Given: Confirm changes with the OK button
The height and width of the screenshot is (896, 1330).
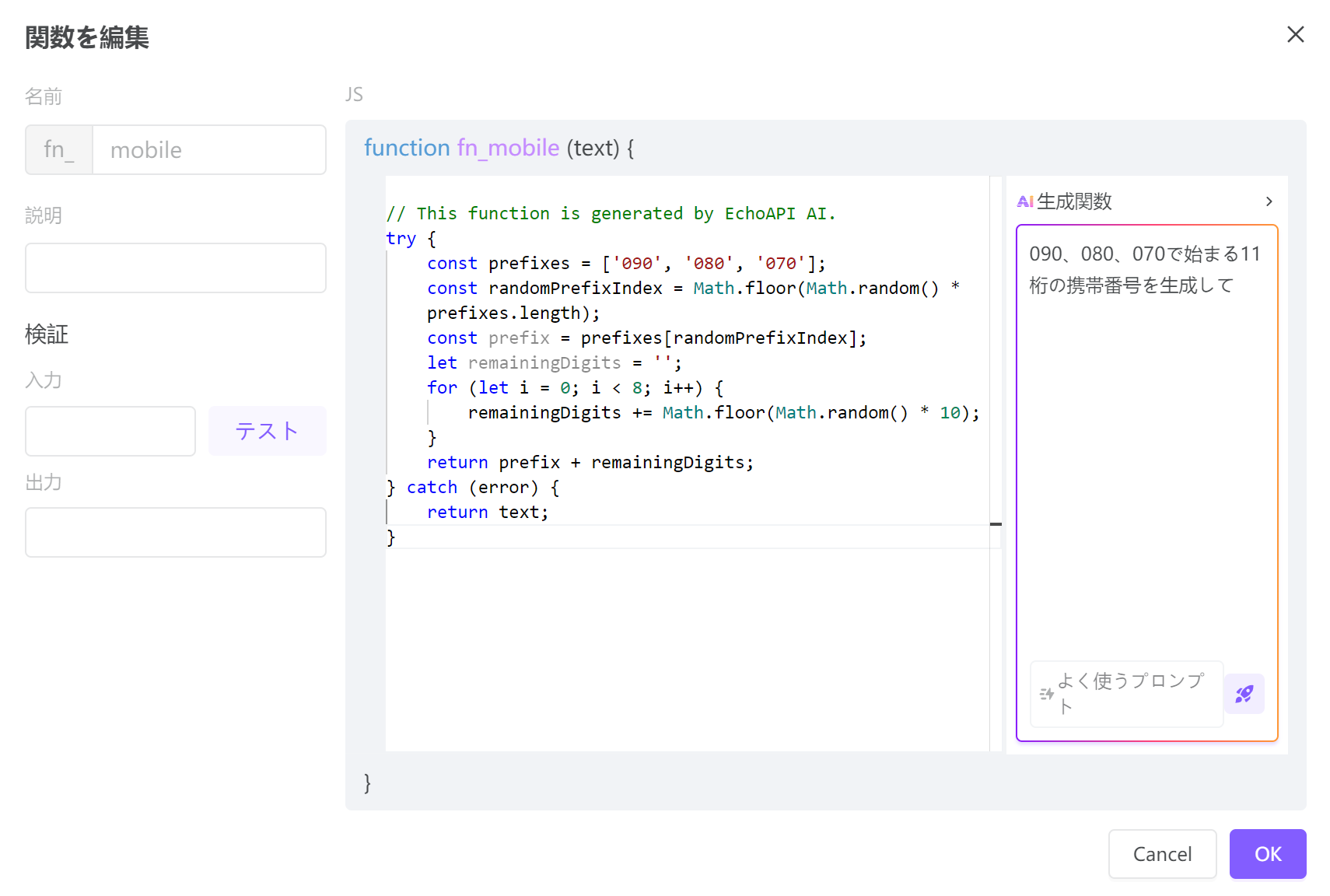Looking at the screenshot, I should (1267, 853).
